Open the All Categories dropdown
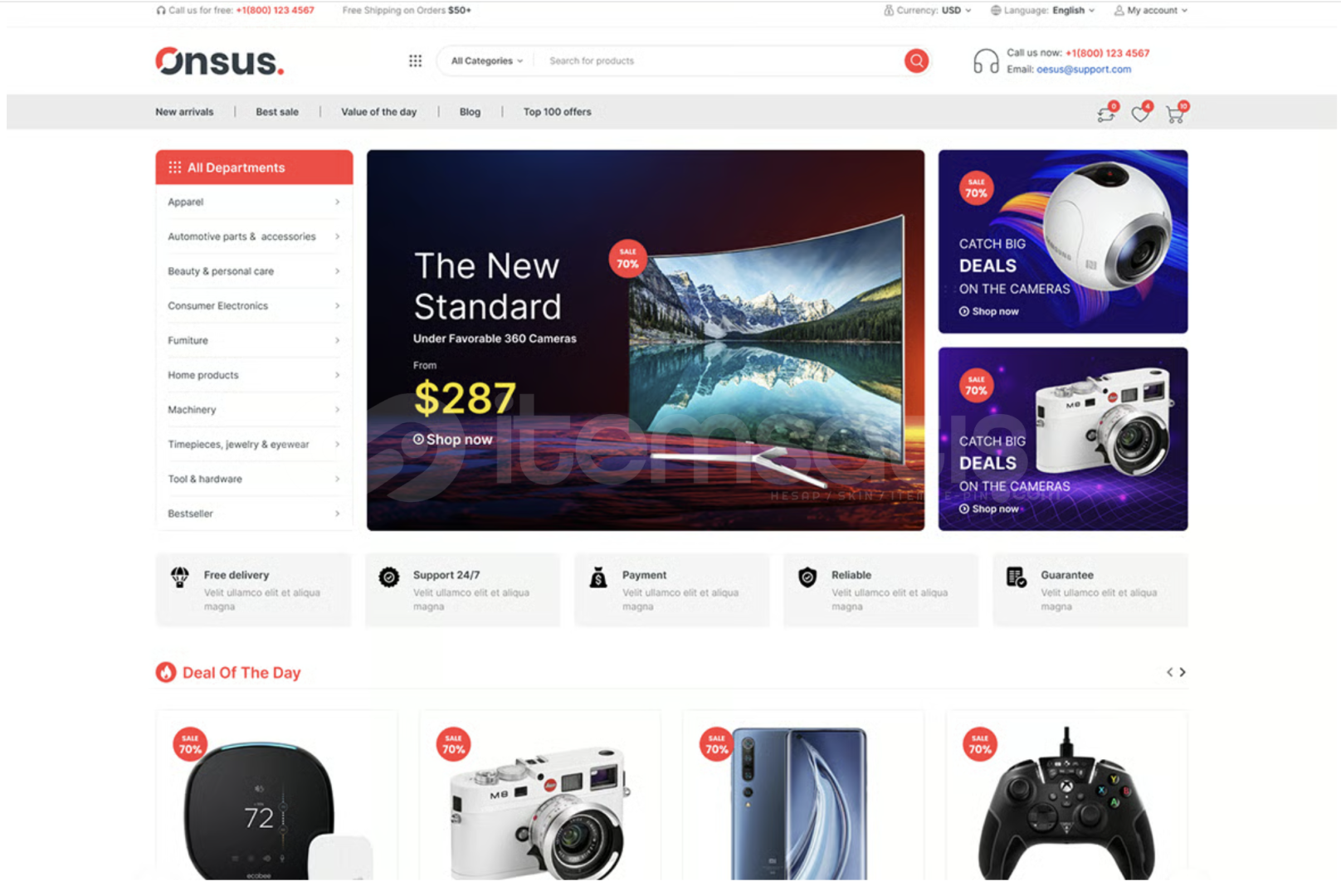The width and height of the screenshot is (1341, 896). 487,61
